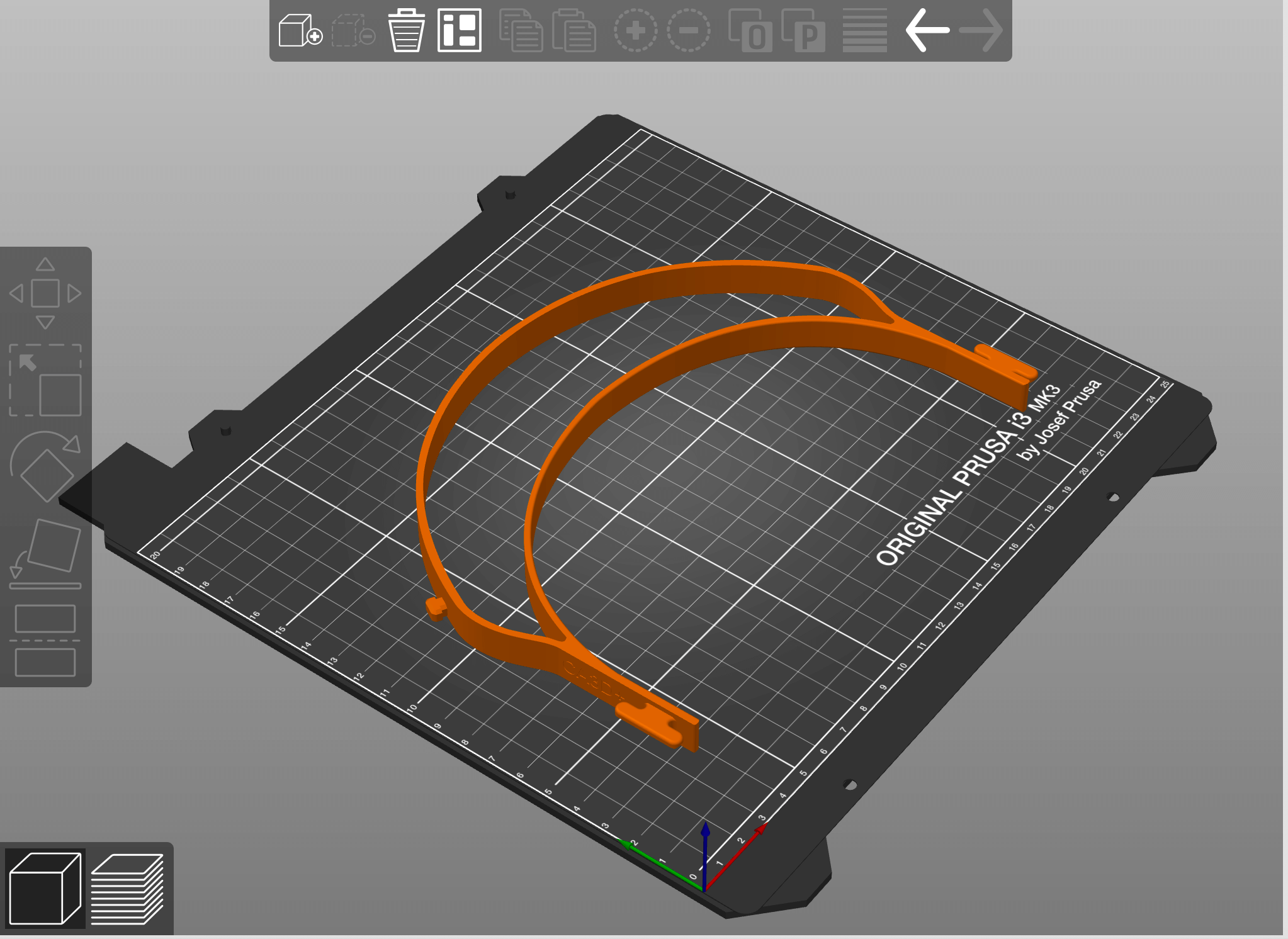
Task: Click the Paste icon in toolbar
Action: point(573,30)
